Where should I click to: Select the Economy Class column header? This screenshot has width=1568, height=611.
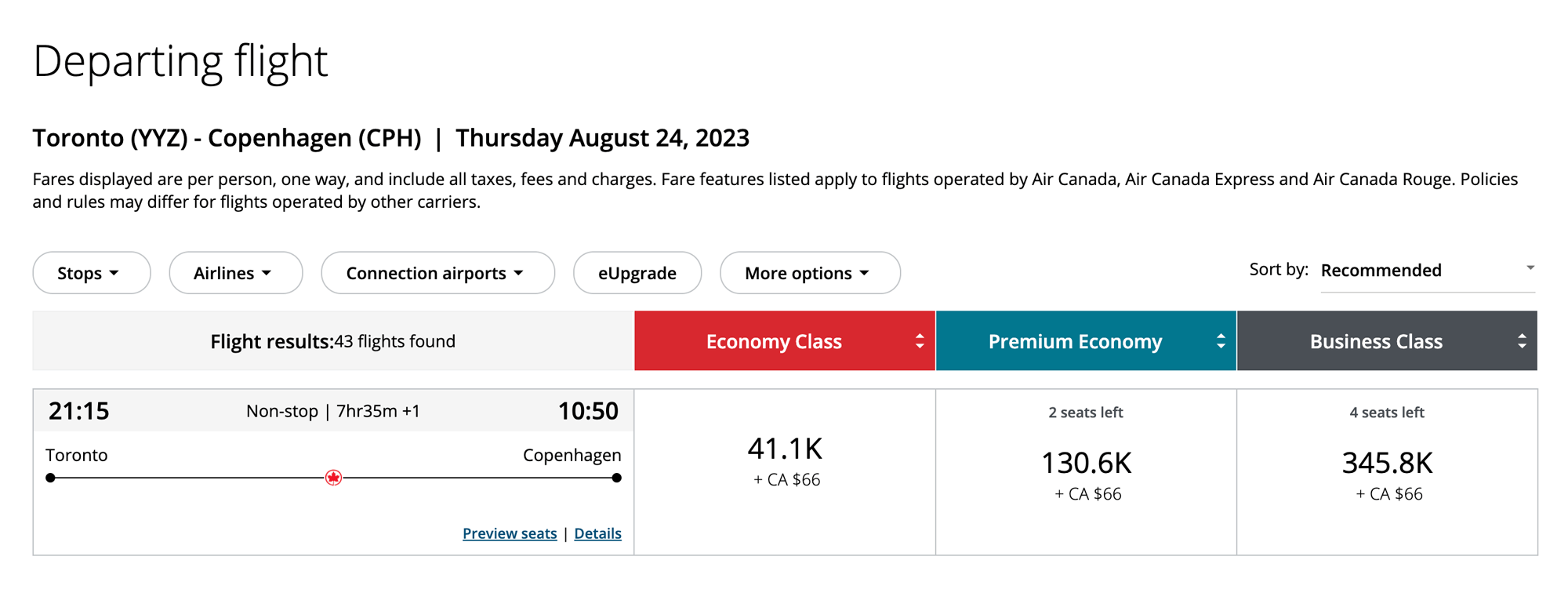point(774,341)
